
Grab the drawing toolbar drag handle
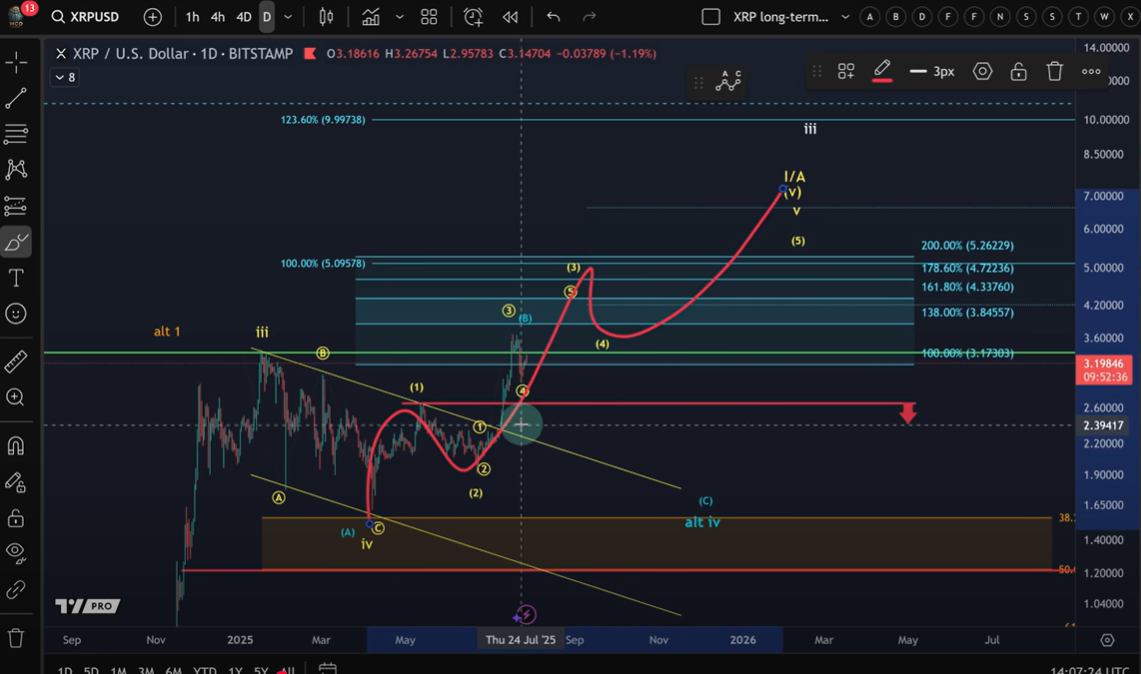816,71
